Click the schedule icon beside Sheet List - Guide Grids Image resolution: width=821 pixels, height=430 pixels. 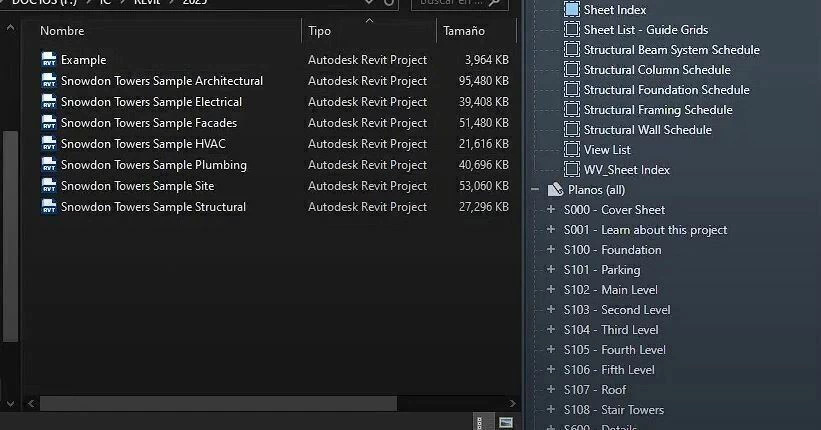572,29
